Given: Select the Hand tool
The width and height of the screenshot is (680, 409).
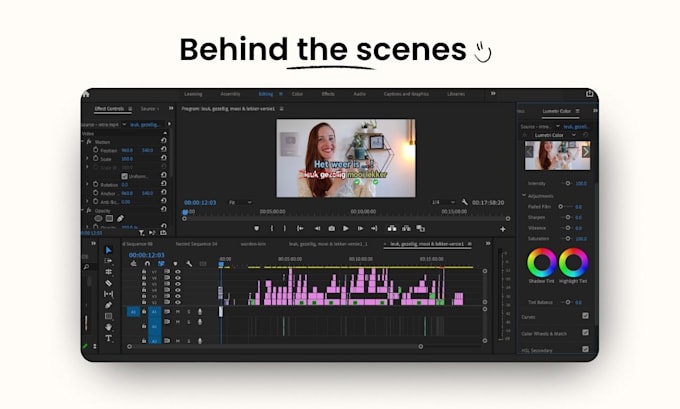Looking at the screenshot, I should click(x=108, y=327).
